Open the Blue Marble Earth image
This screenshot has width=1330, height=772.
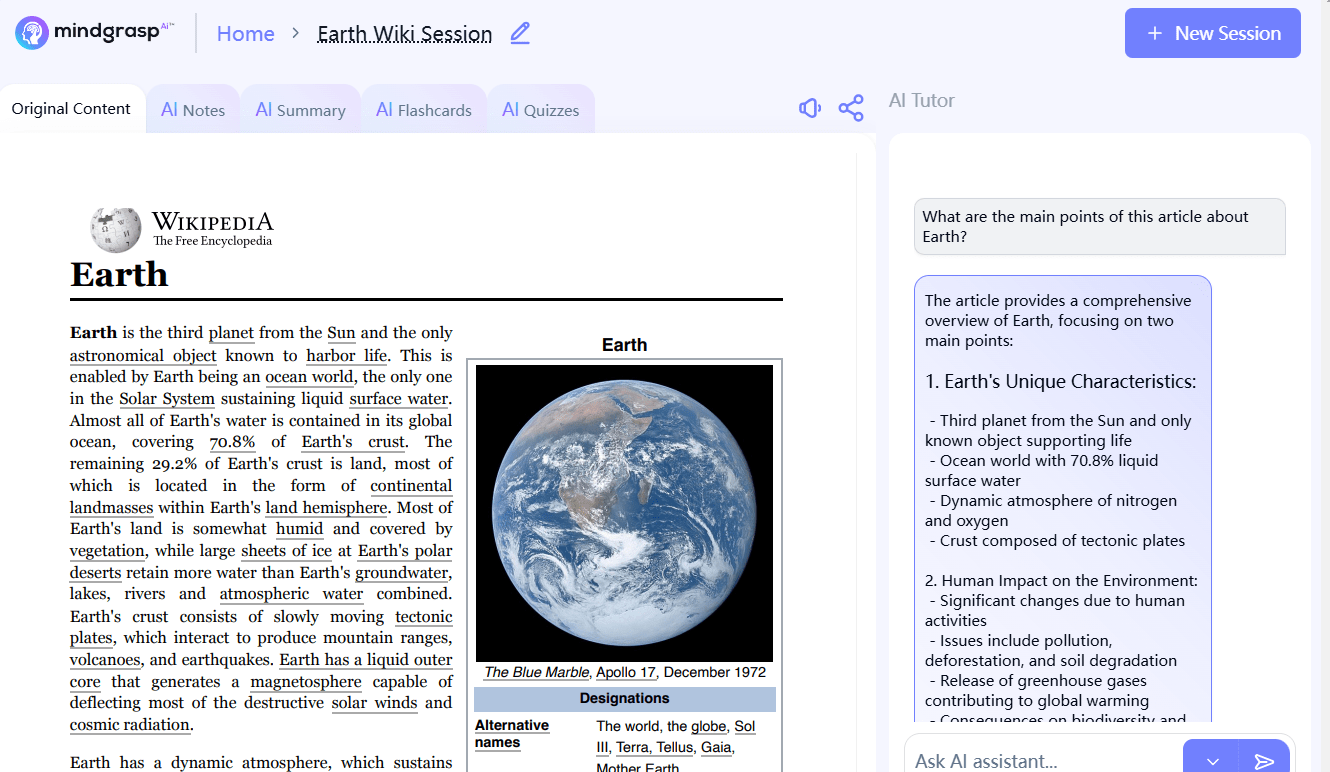pos(624,513)
